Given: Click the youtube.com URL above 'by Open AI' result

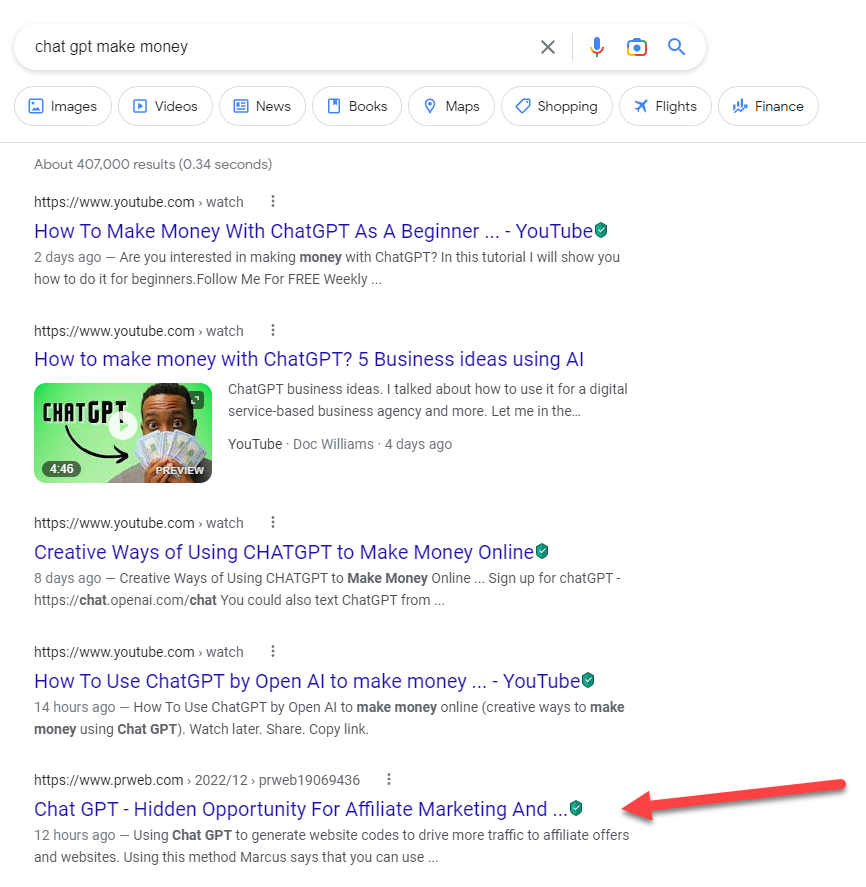Looking at the screenshot, I should 139,652.
